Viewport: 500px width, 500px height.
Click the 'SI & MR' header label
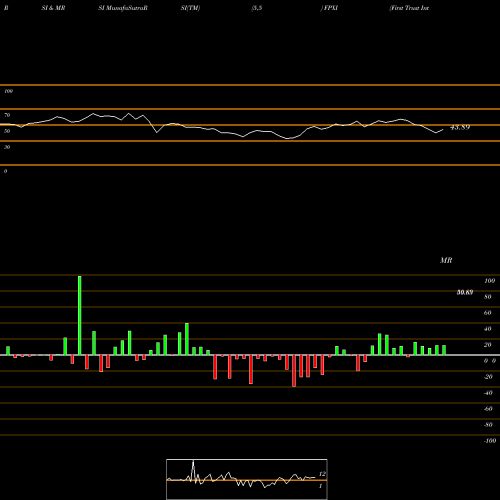click(x=53, y=8)
